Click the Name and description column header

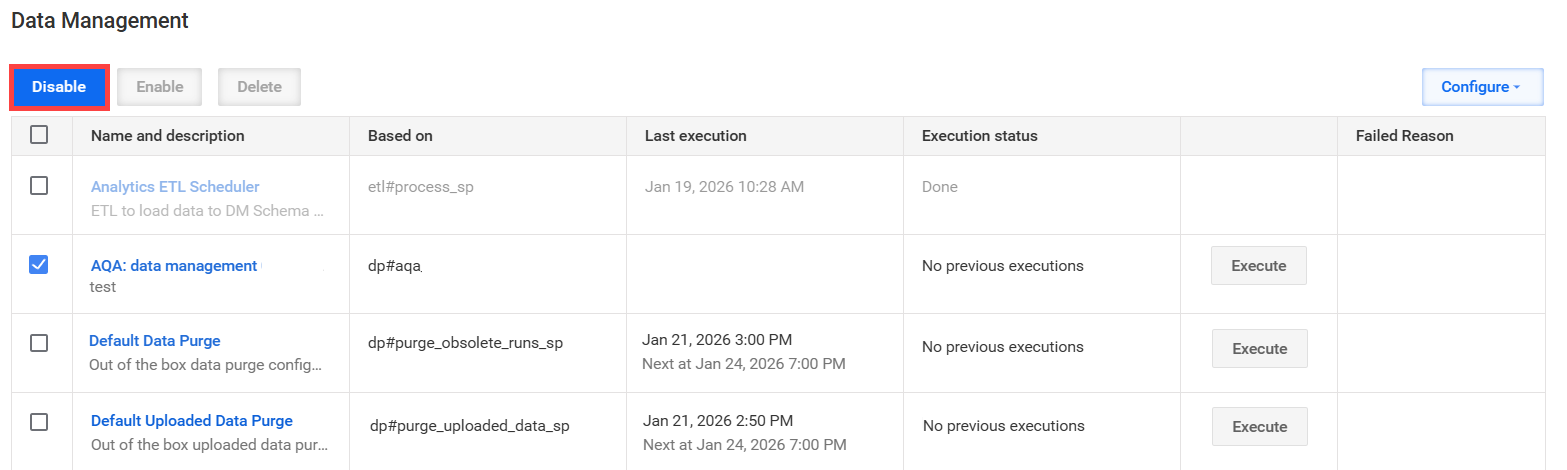[168, 136]
